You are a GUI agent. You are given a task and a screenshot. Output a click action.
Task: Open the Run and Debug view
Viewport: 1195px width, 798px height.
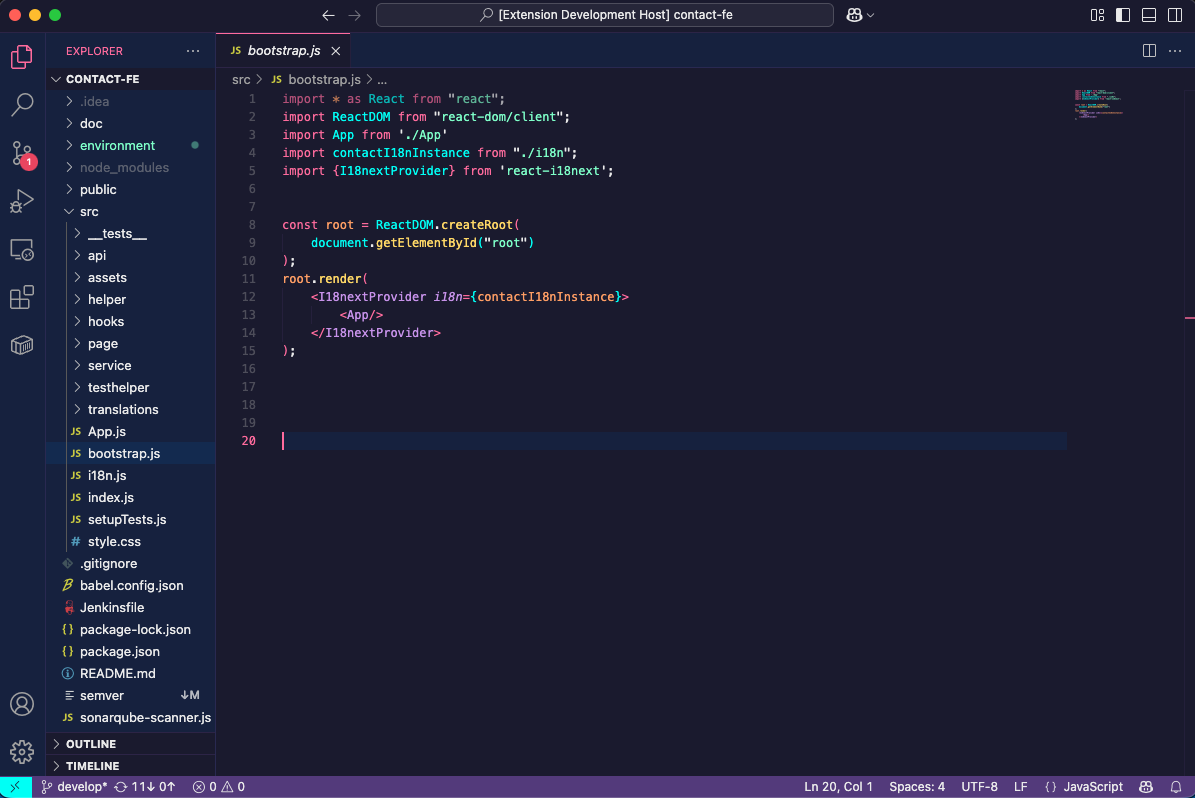tap(22, 201)
